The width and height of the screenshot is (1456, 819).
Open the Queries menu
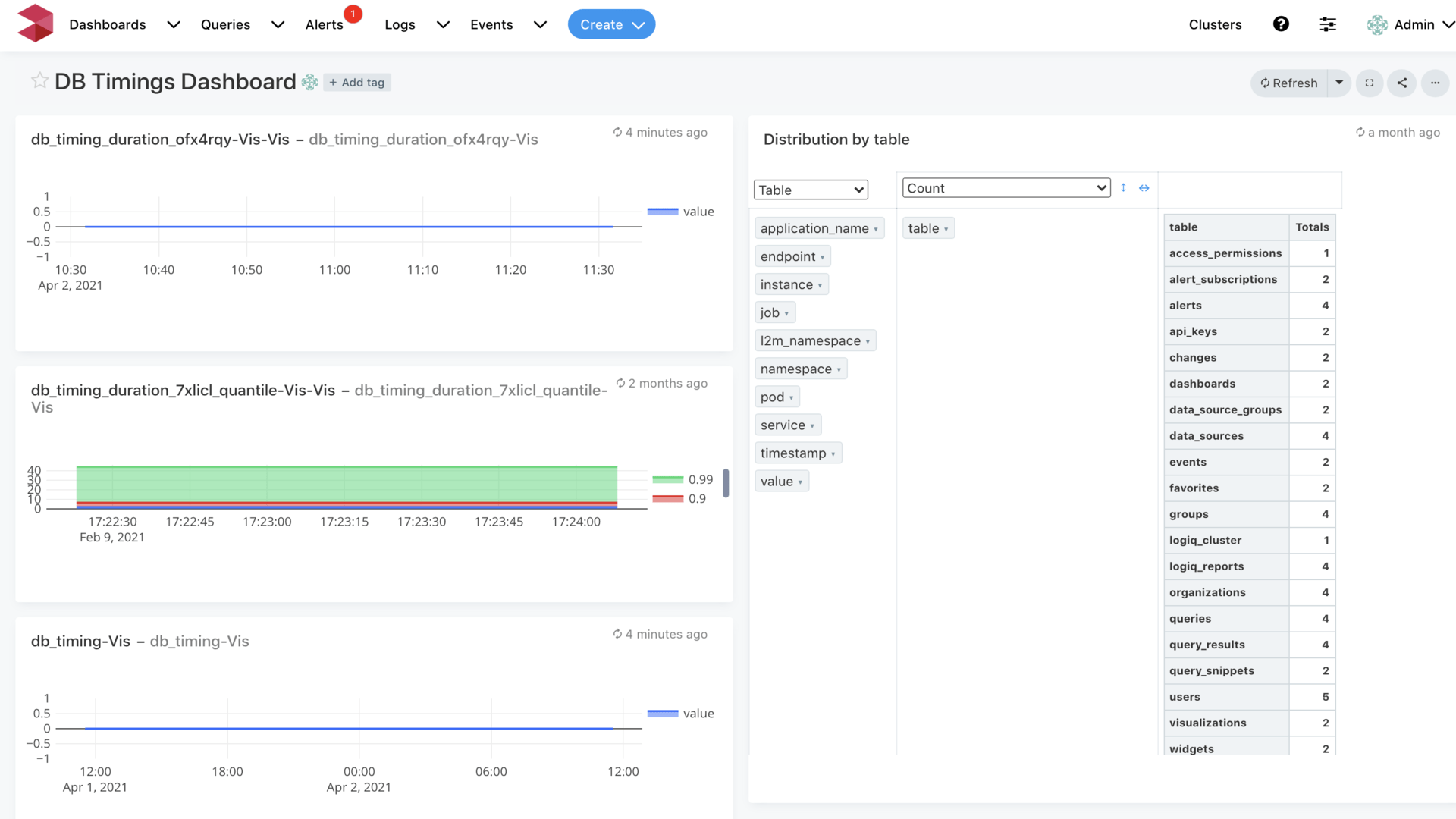coord(242,24)
